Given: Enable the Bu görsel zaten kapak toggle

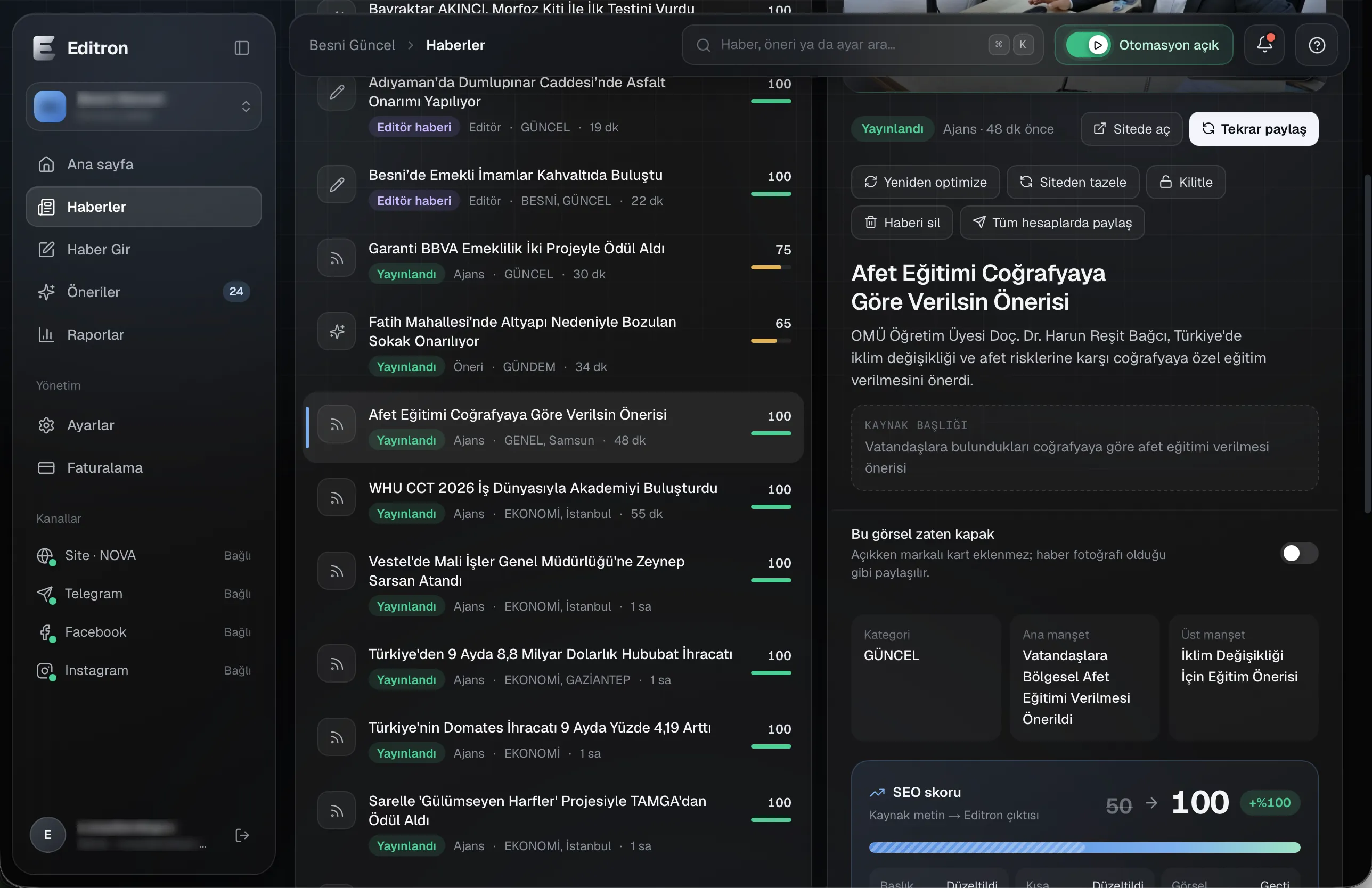Looking at the screenshot, I should pos(1299,553).
